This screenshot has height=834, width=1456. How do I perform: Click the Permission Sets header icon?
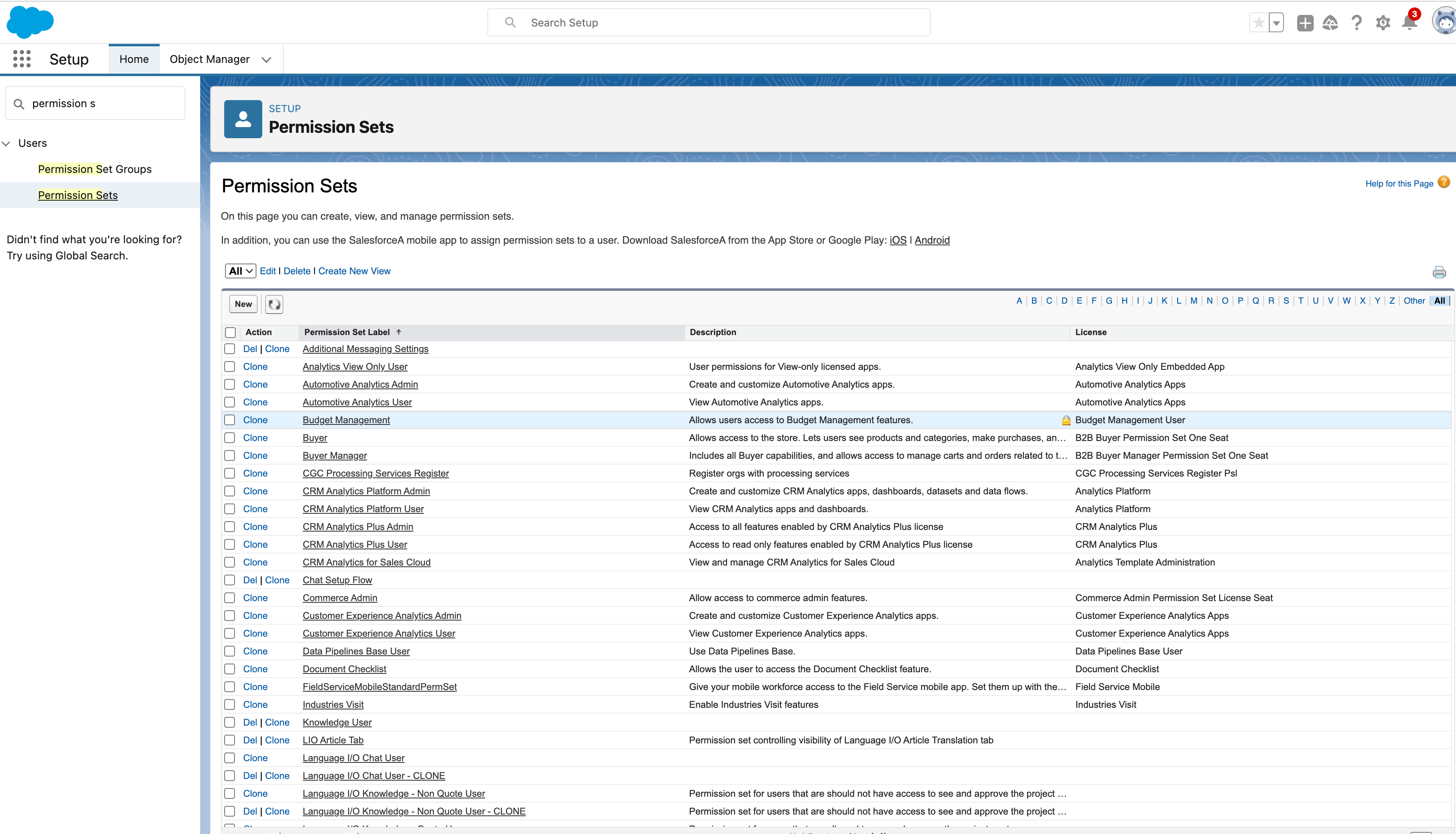click(243, 119)
